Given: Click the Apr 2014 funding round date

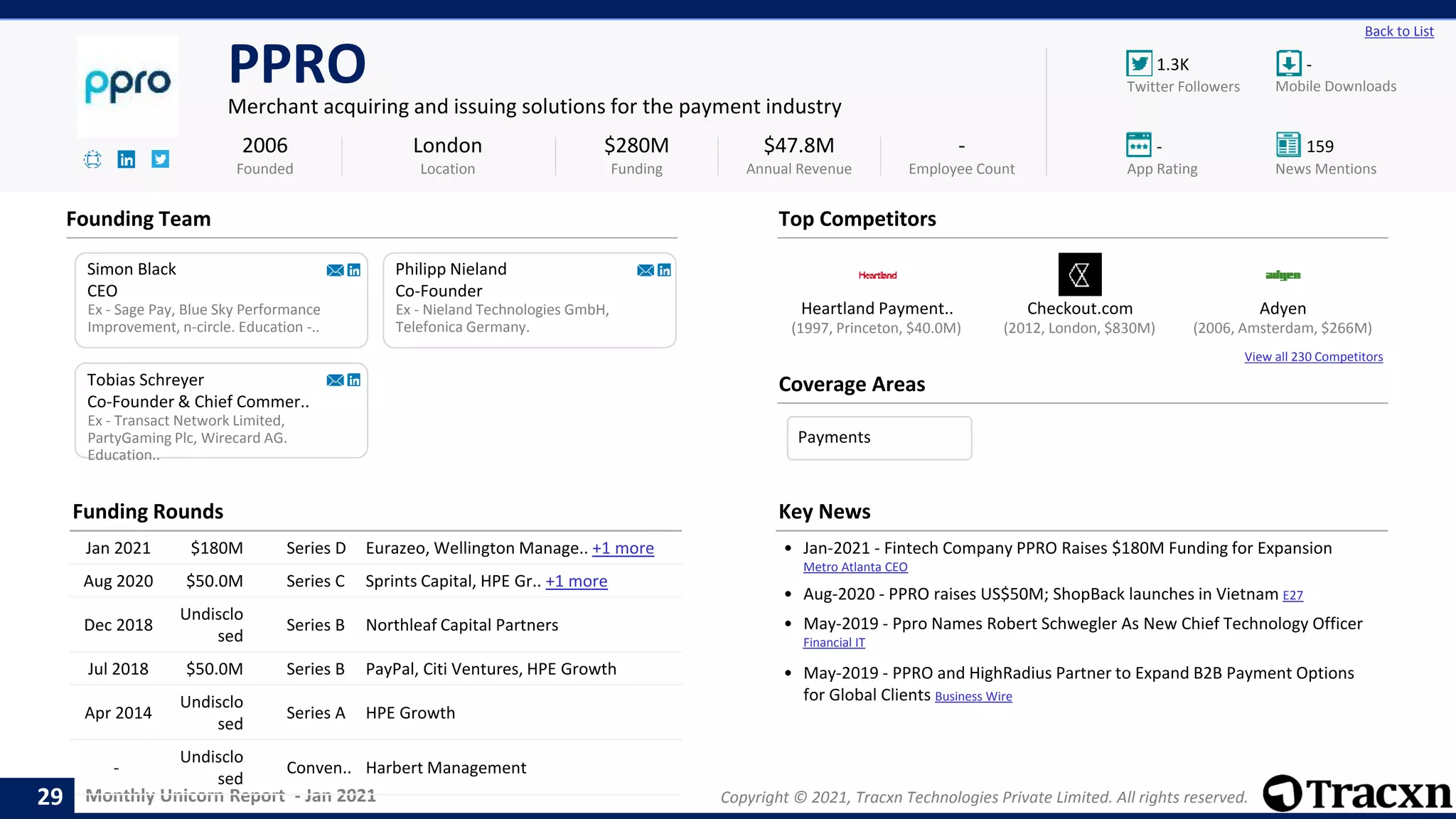Looking at the screenshot, I should pos(118,713).
